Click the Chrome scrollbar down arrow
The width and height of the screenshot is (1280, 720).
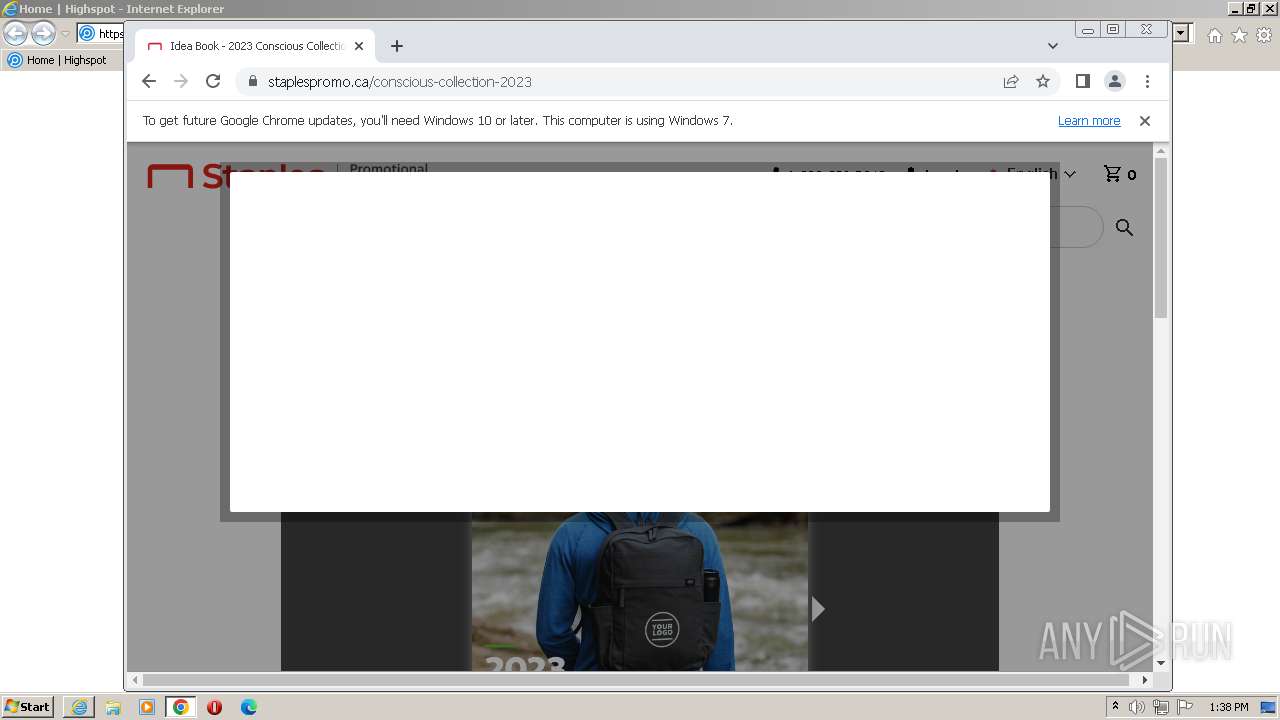[1160, 663]
